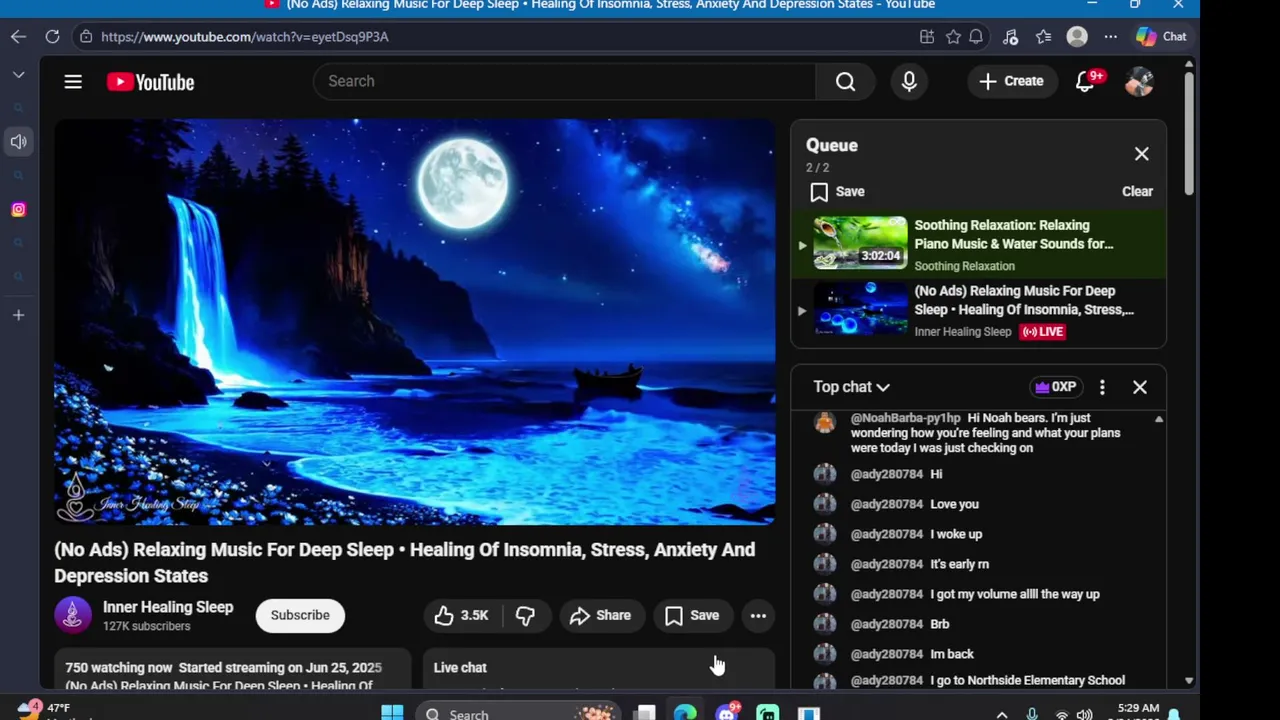The height and width of the screenshot is (720, 1280).
Task: Open browser app/split screen icon in address bar
Action: tap(927, 36)
